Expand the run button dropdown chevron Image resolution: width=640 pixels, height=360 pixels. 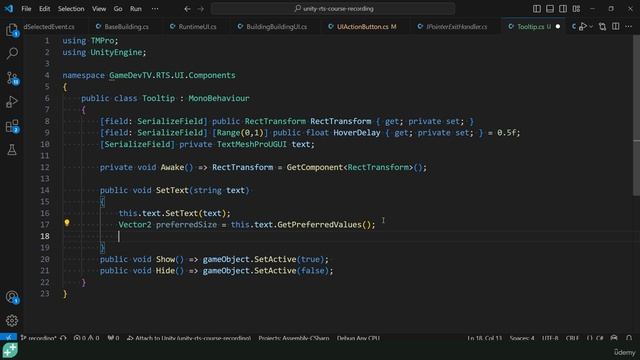[591, 27]
